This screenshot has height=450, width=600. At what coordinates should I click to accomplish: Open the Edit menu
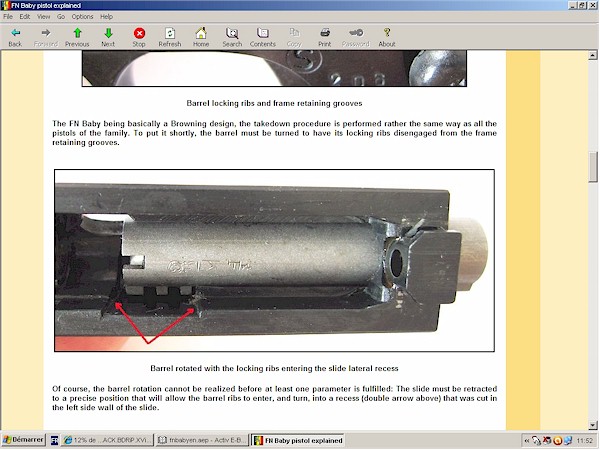pyautogui.click(x=25, y=16)
